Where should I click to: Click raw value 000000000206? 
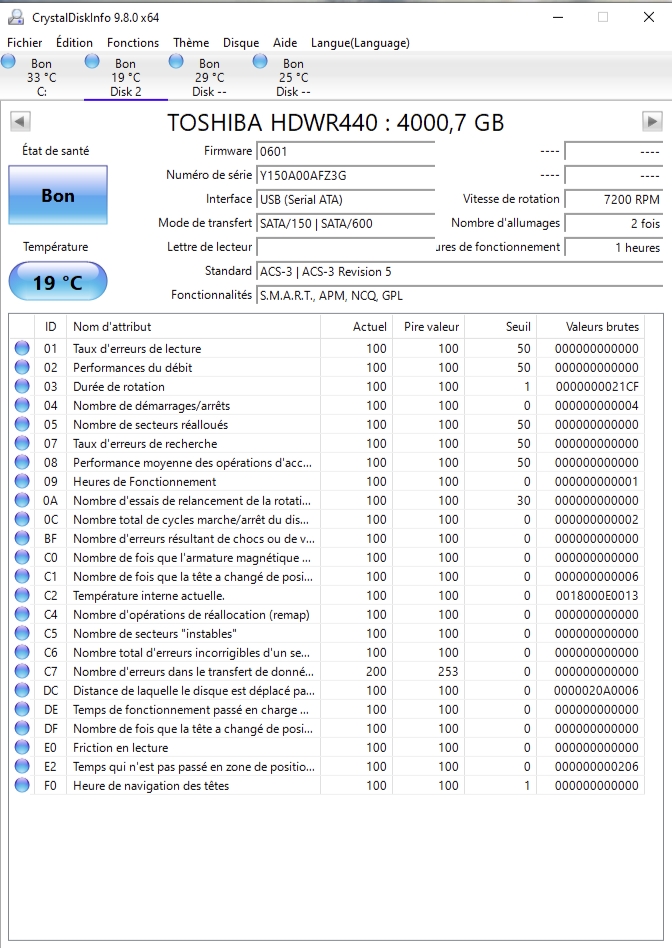click(596, 767)
